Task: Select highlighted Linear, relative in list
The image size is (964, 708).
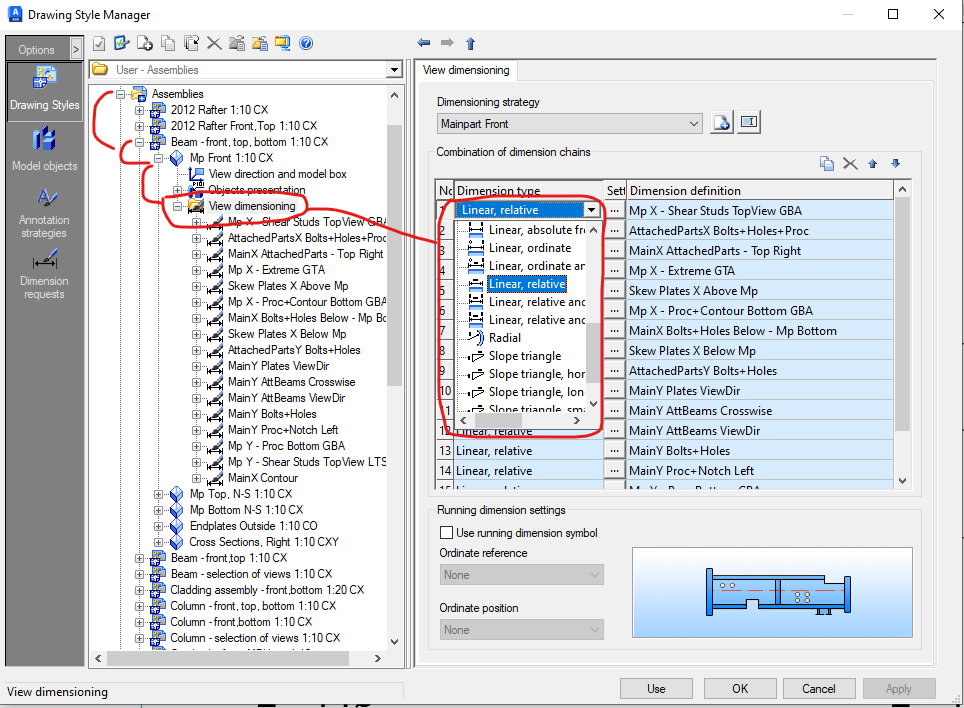Action: [527, 284]
